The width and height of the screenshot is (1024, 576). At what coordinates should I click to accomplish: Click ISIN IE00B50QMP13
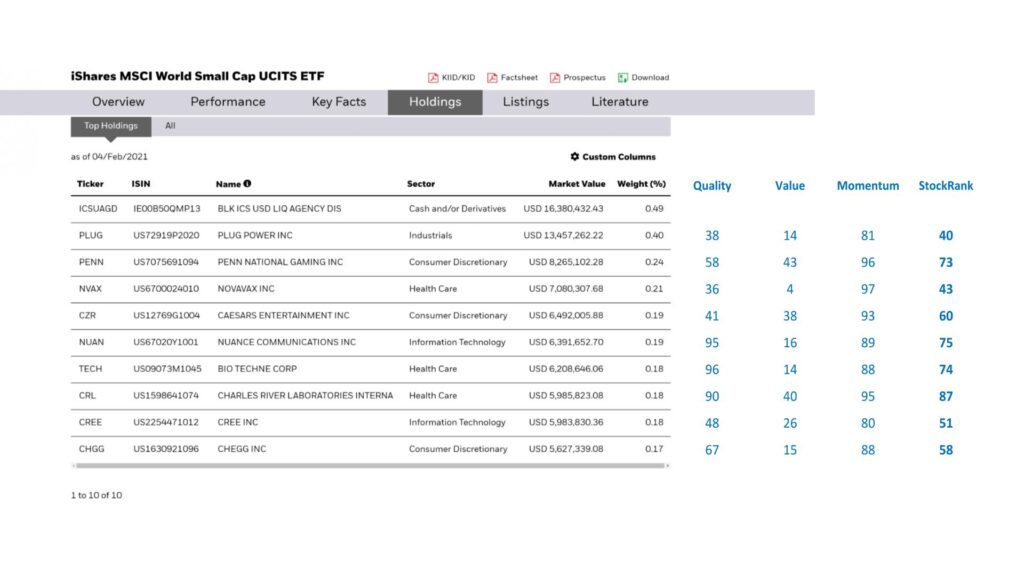pyautogui.click(x=167, y=209)
